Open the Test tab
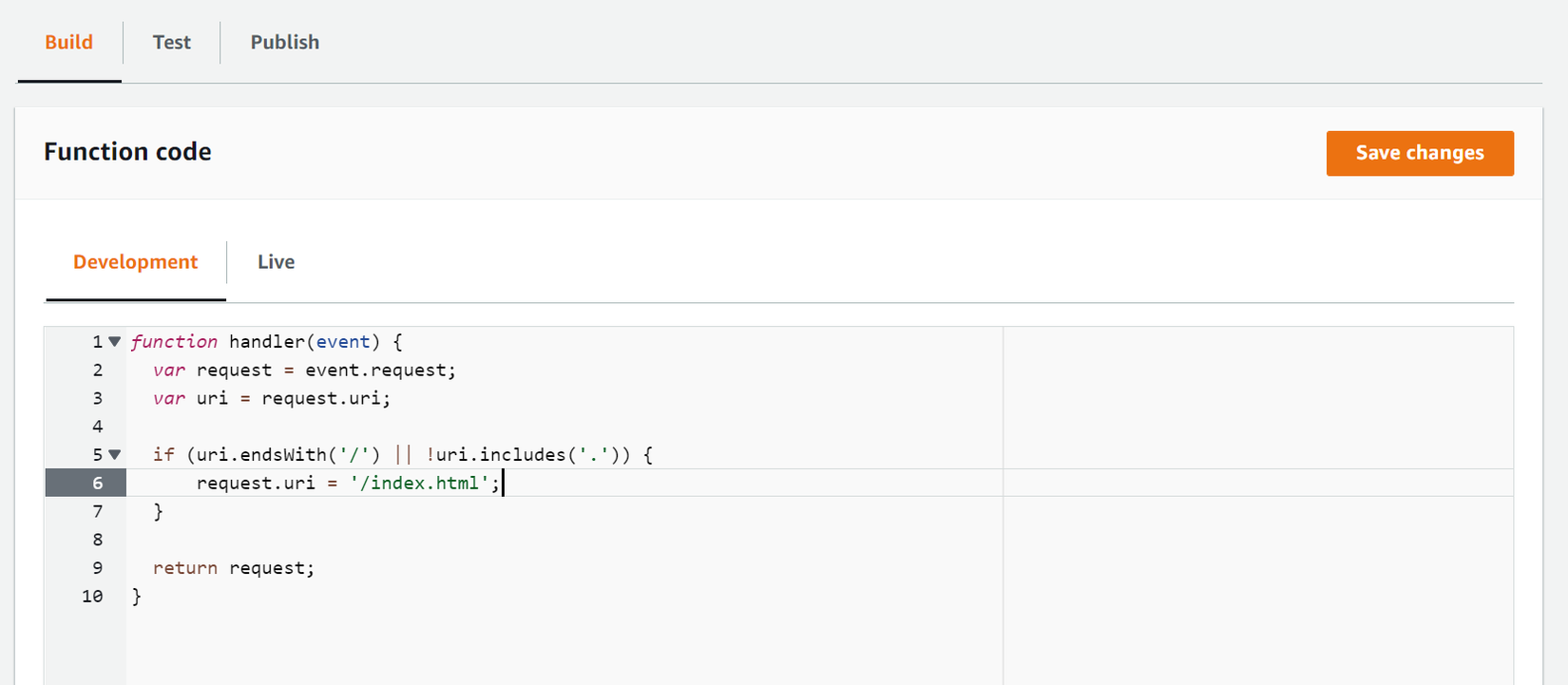The width and height of the screenshot is (1568, 685). pos(171,43)
